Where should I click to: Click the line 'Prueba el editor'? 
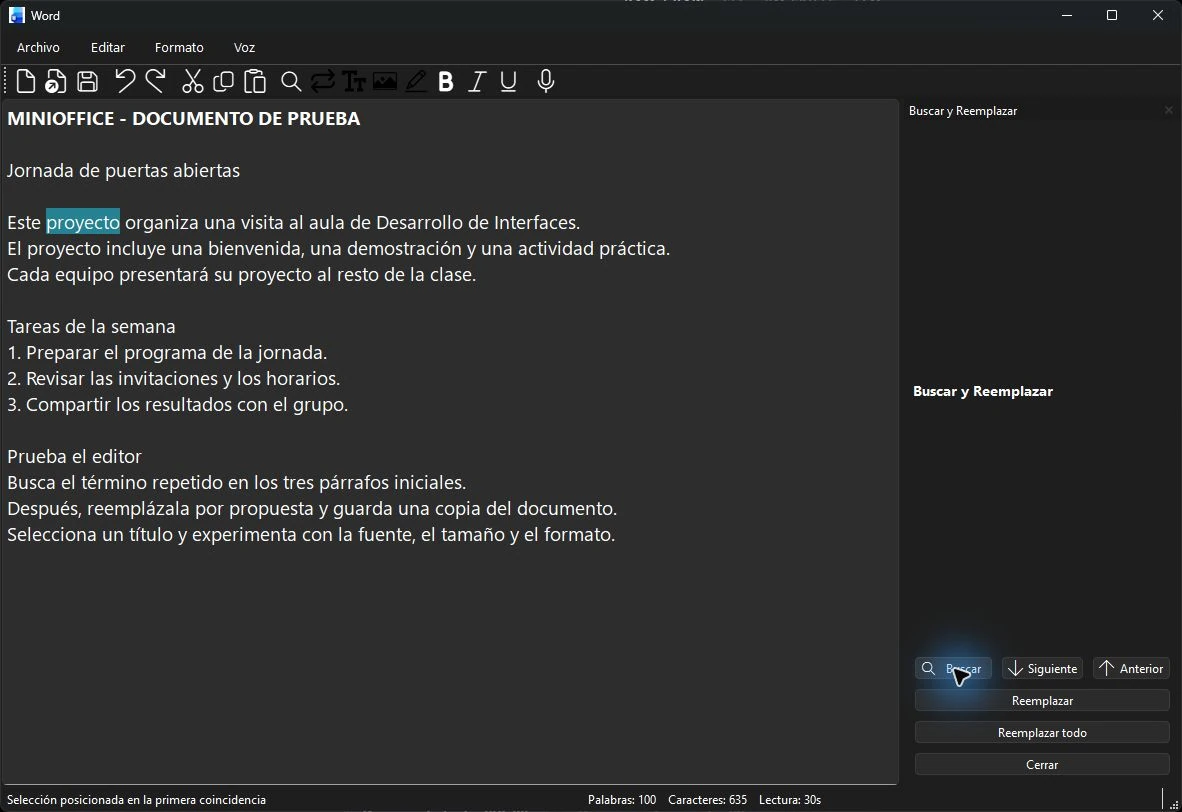click(74, 456)
